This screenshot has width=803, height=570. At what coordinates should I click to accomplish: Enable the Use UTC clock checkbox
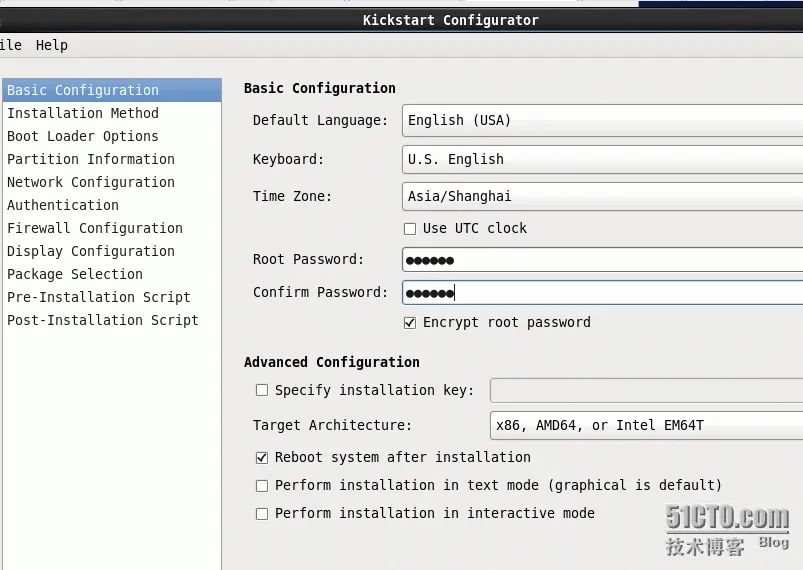click(410, 229)
